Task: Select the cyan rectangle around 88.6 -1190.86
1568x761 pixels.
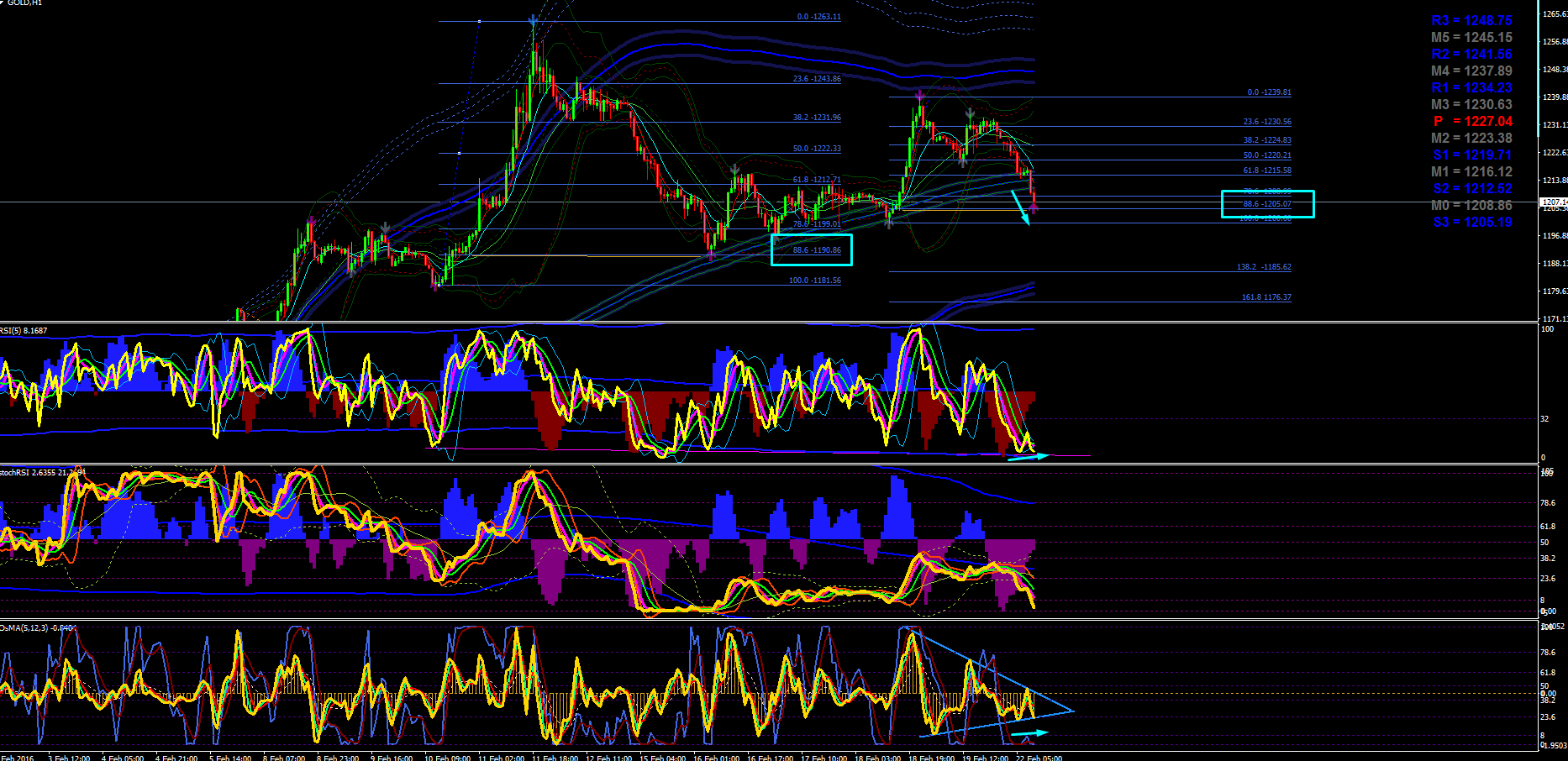Action: click(812, 249)
